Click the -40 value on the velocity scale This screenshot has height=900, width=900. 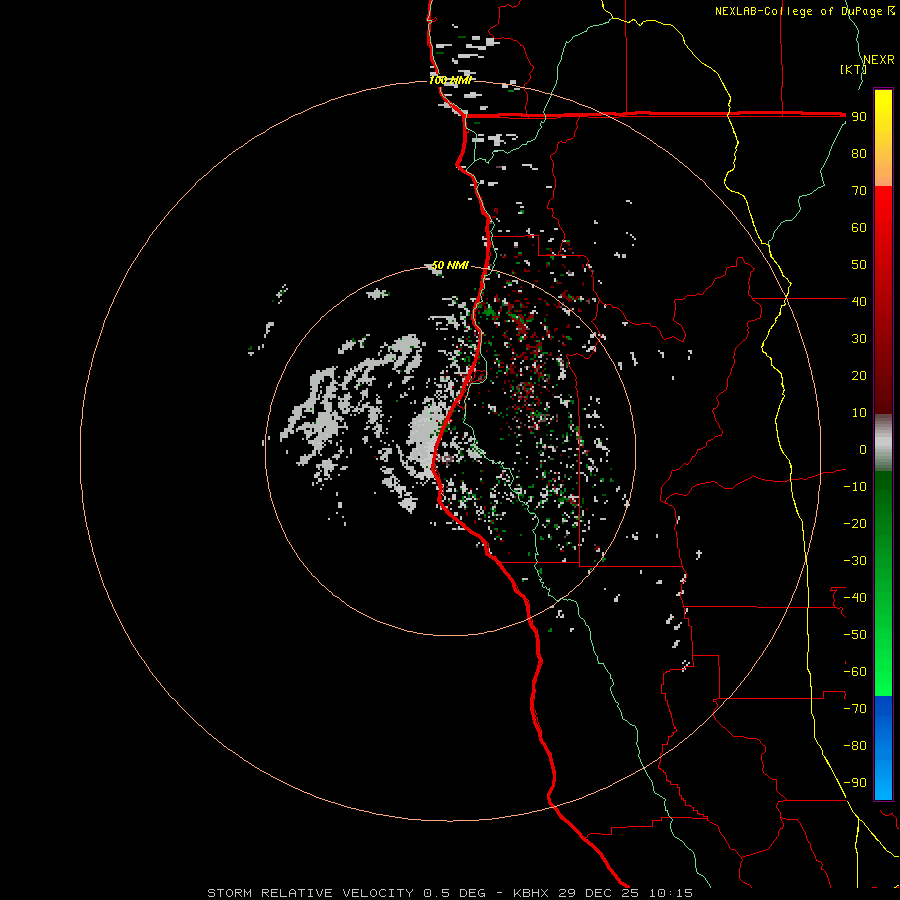coord(855,598)
